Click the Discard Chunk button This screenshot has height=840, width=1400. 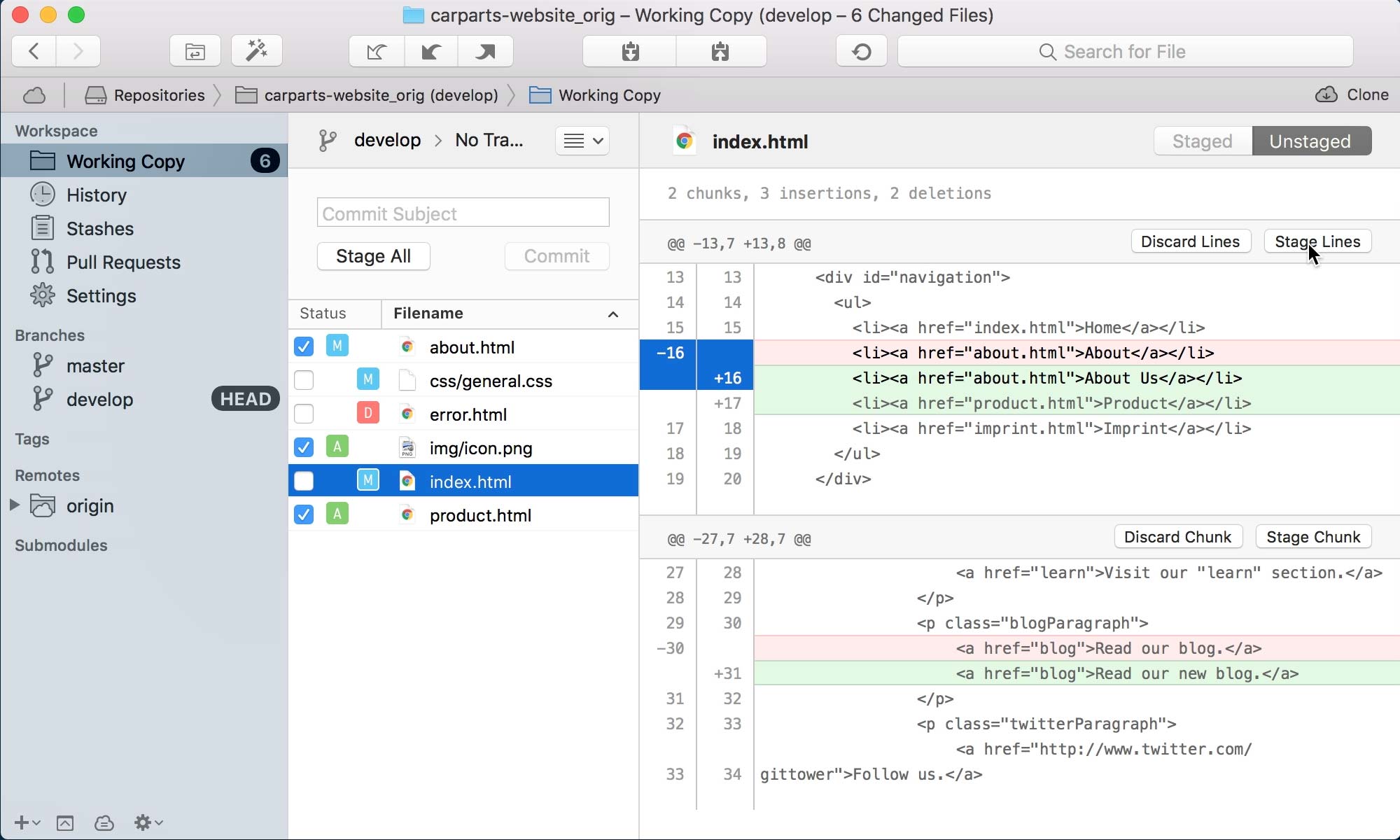pyautogui.click(x=1178, y=537)
